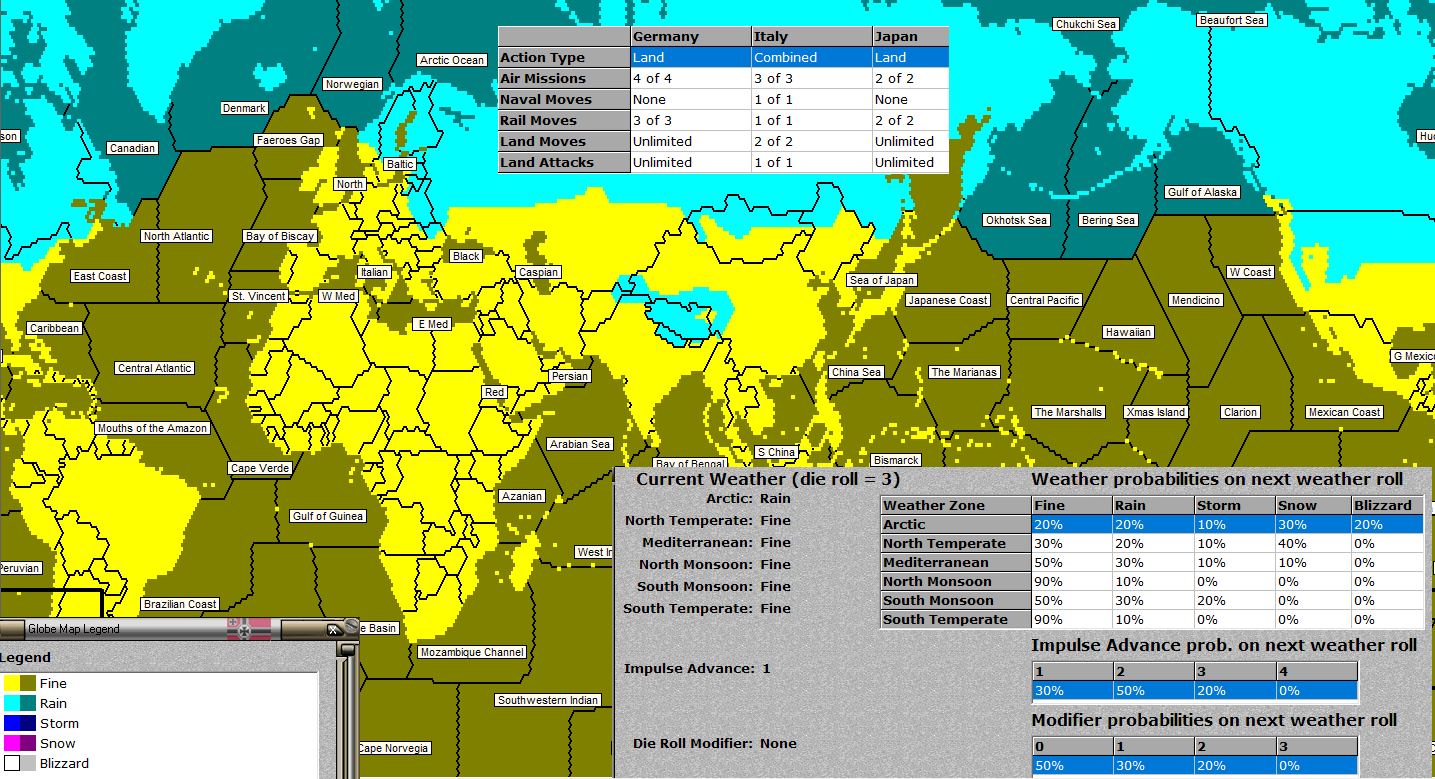Click the Arctic Ocean map label
This screenshot has height=779, width=1435.
pos(452,60)
